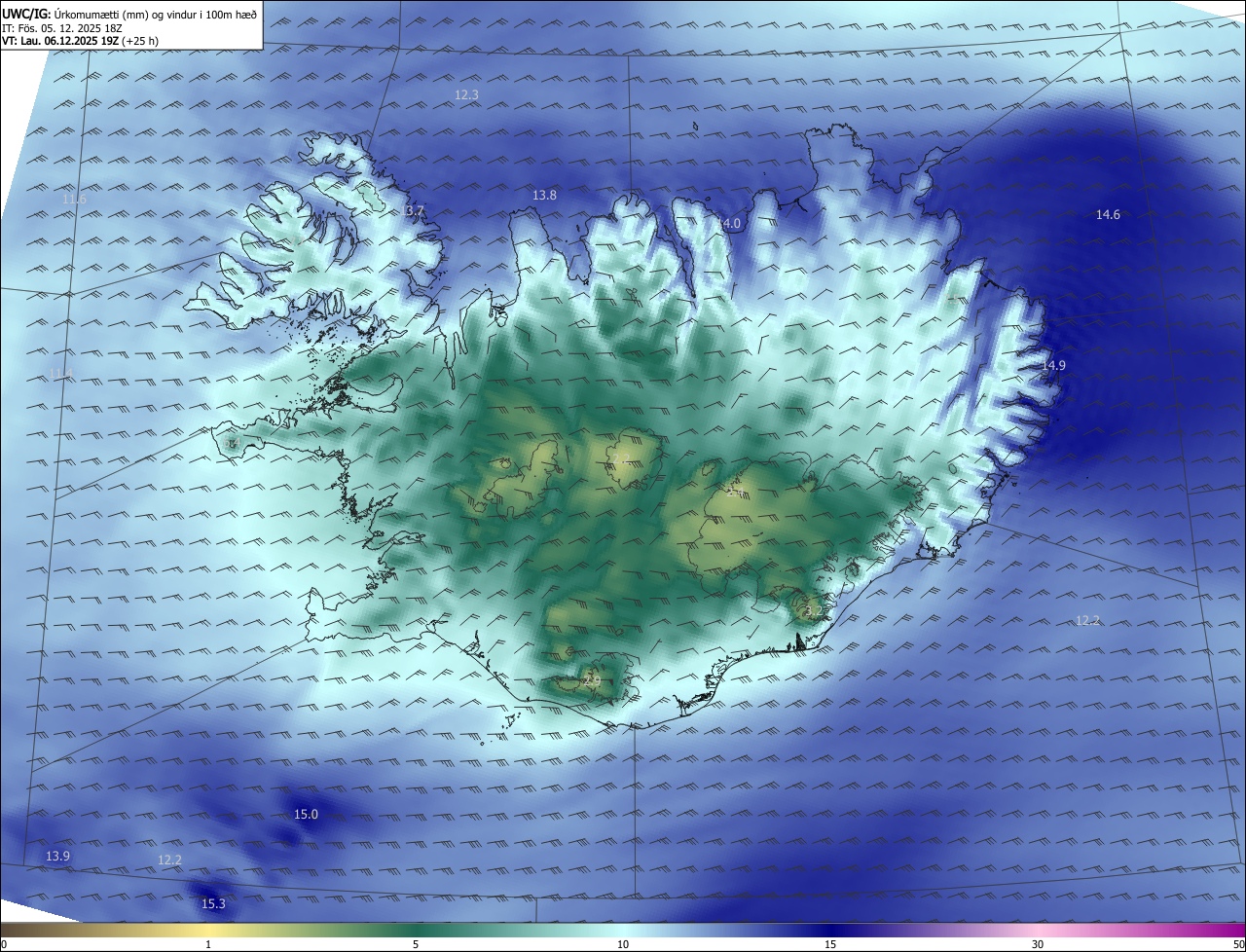The width and height of the screenshot is (1246, 952).
Task: Click the 12.3 value label on the map
Action: point(466,94)
